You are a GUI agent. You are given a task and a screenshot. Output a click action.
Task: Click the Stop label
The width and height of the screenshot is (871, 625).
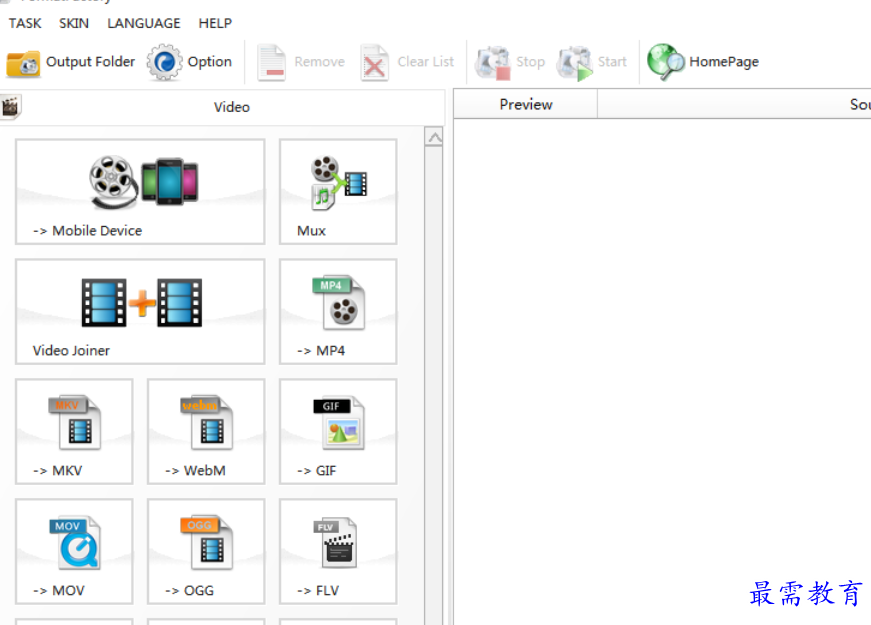tap(530, 62)
